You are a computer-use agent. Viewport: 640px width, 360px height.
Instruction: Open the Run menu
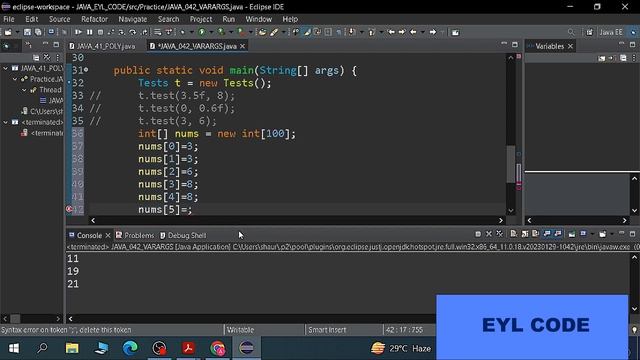click(229, 19)
